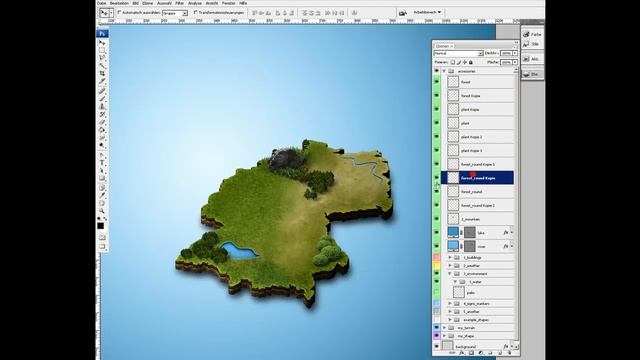This screenshot has width=640, height=360.
Task: Select the Hand tool
Action: [x=102, y=203]
